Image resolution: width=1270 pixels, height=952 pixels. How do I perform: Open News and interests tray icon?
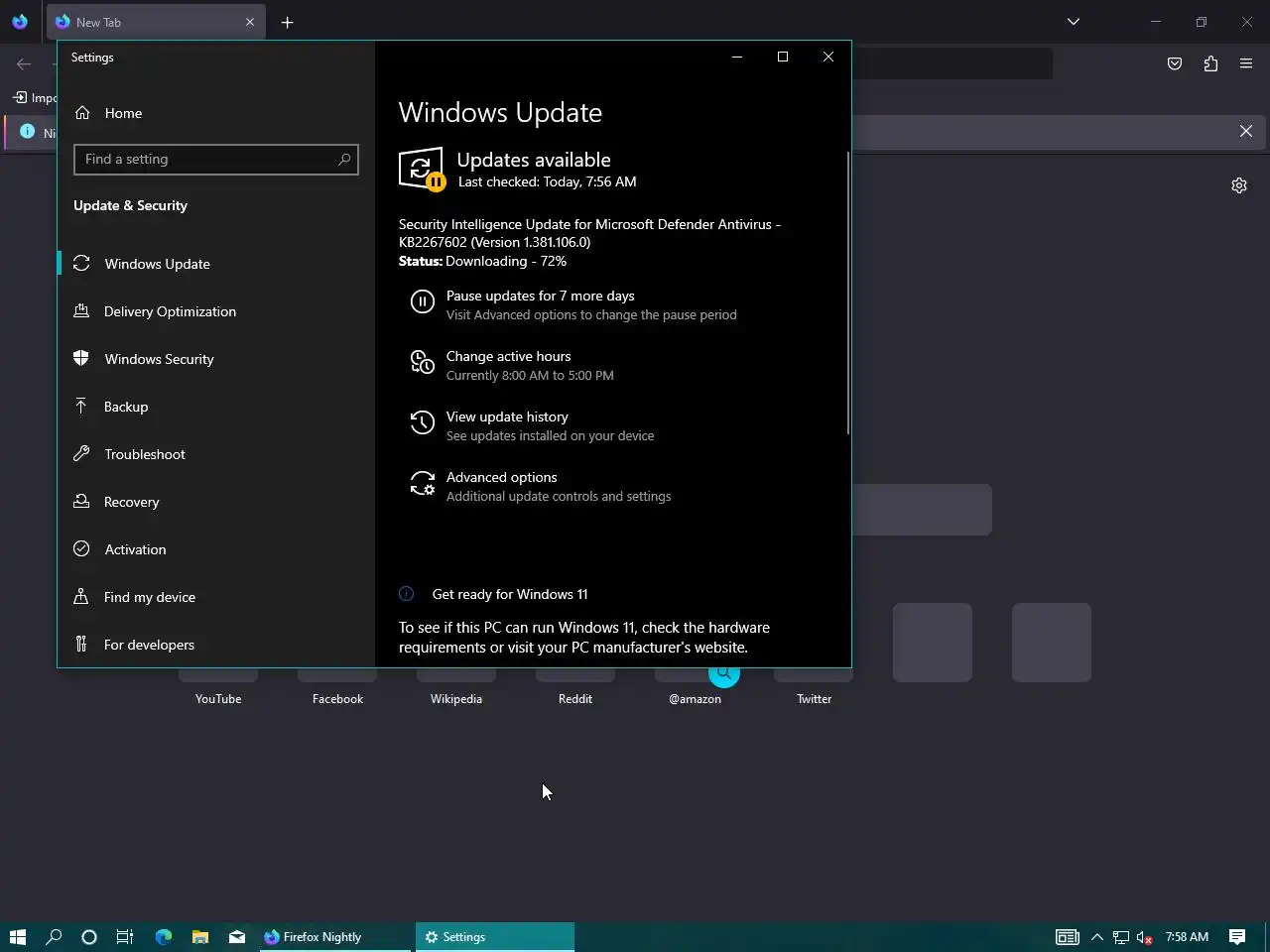pos(1068,936)
